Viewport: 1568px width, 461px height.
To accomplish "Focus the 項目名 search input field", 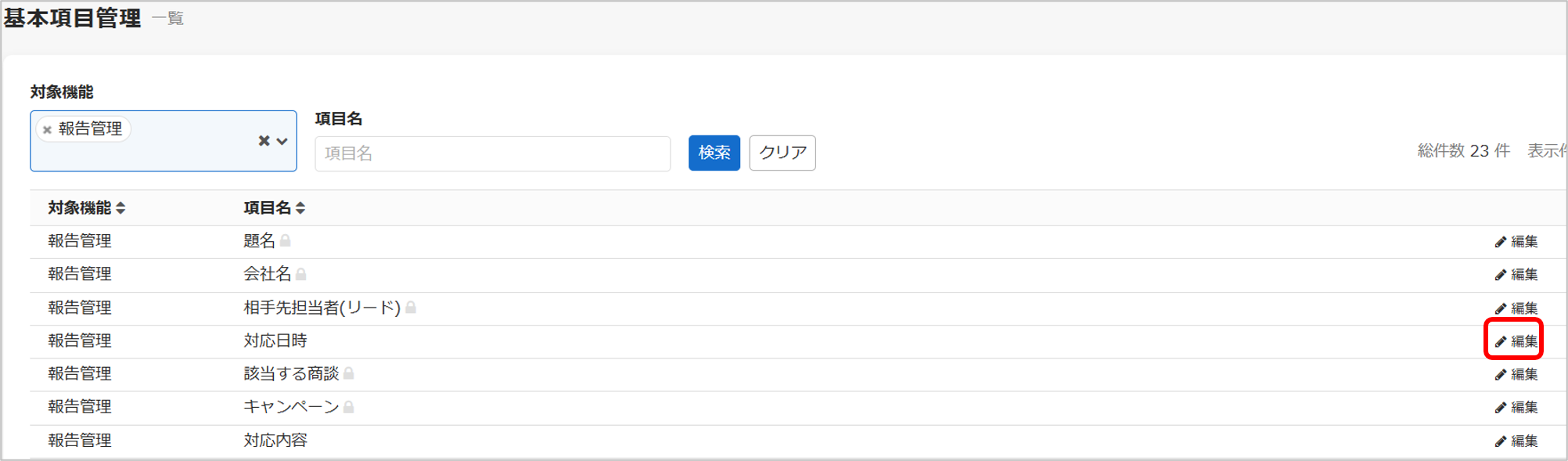I will coord(492,153).
